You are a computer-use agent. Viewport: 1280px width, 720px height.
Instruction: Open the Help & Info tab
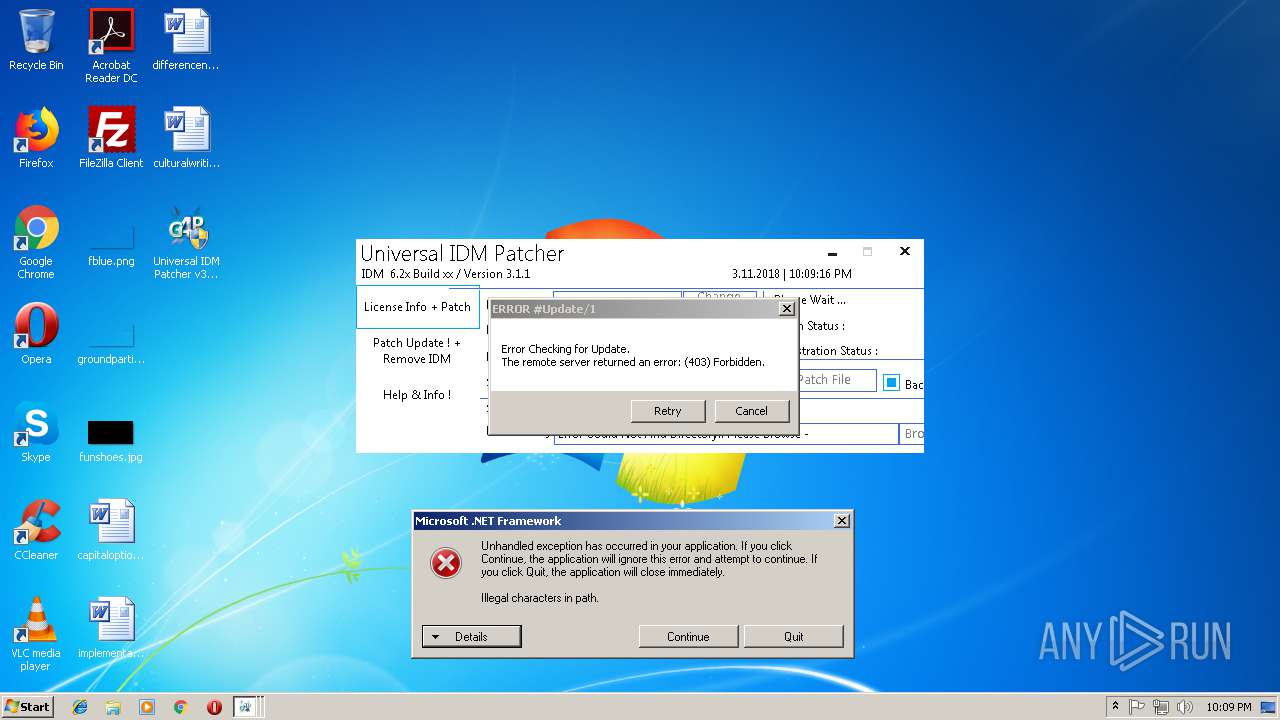point(417,394)
